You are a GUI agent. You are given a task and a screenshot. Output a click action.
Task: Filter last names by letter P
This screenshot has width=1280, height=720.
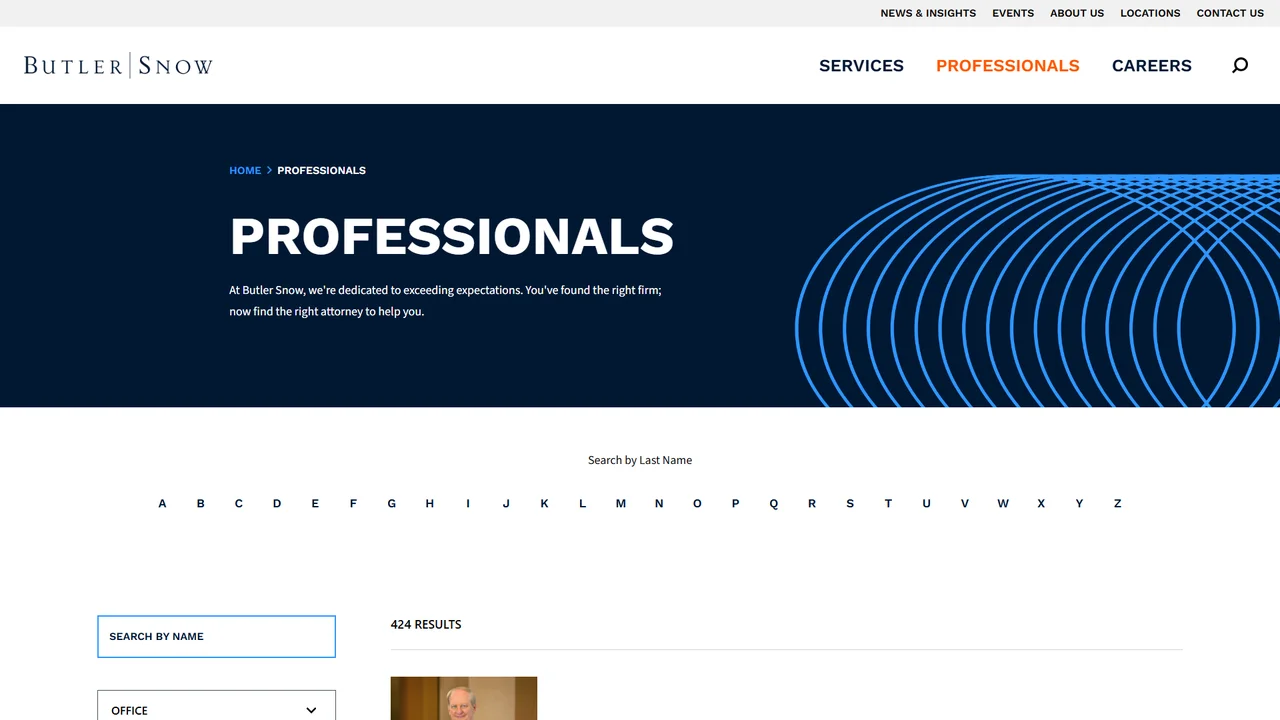(x=735, y=503)
